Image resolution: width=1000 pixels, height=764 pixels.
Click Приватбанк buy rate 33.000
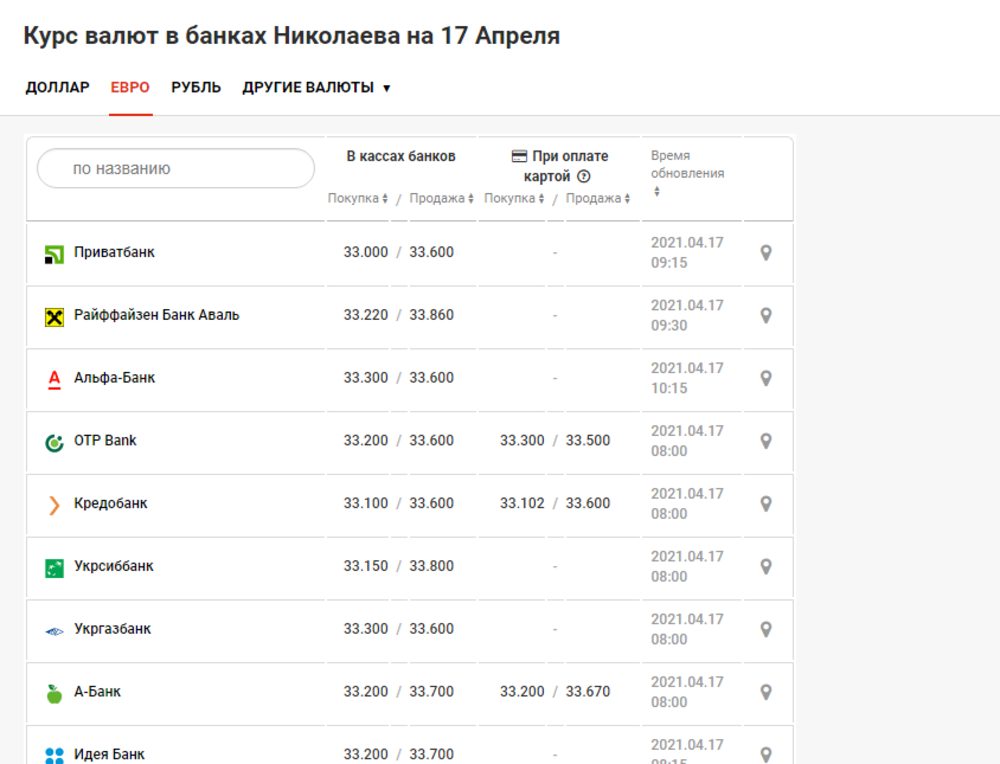coord(365,252)
